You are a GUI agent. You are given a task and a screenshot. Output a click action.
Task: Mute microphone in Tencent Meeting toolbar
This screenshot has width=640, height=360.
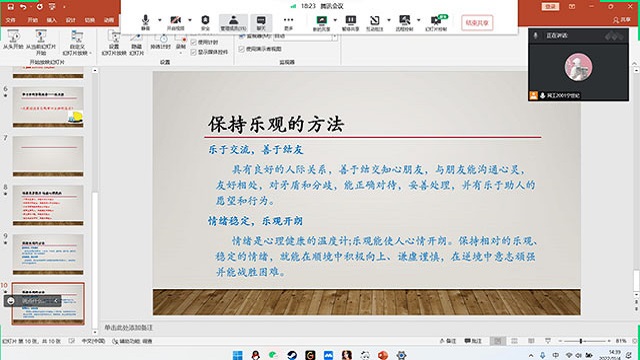pos(145,22)
